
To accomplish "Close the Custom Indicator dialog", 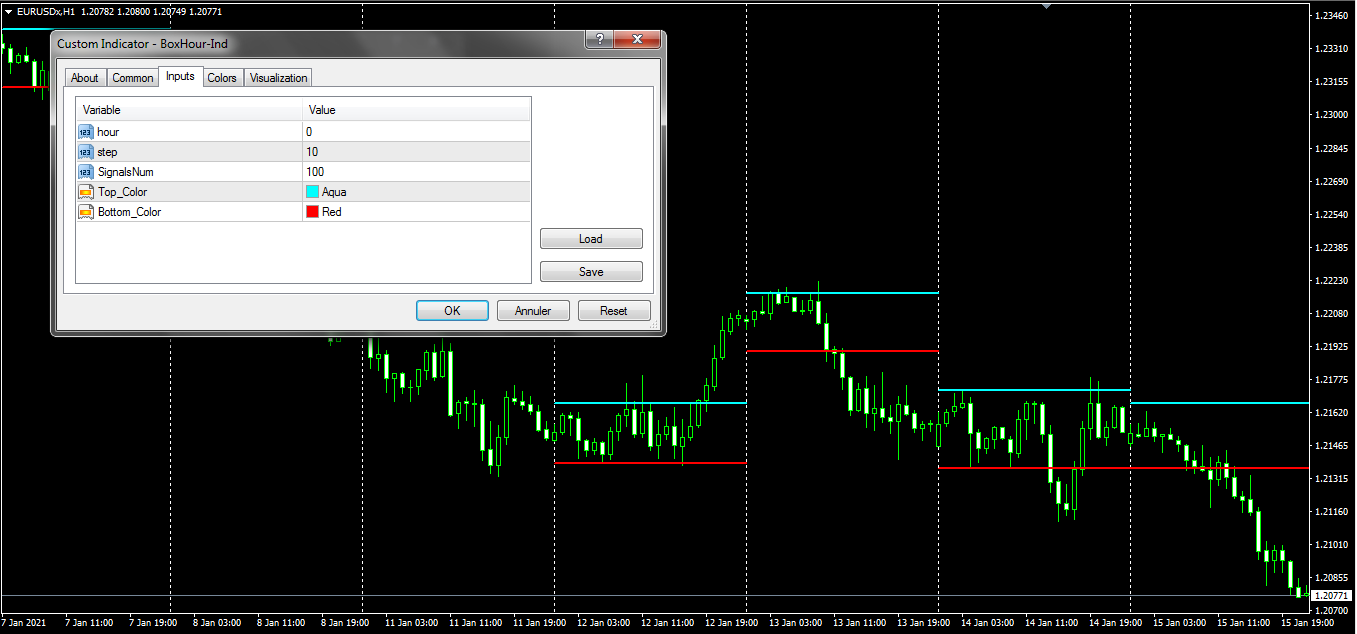I will 637,40.
